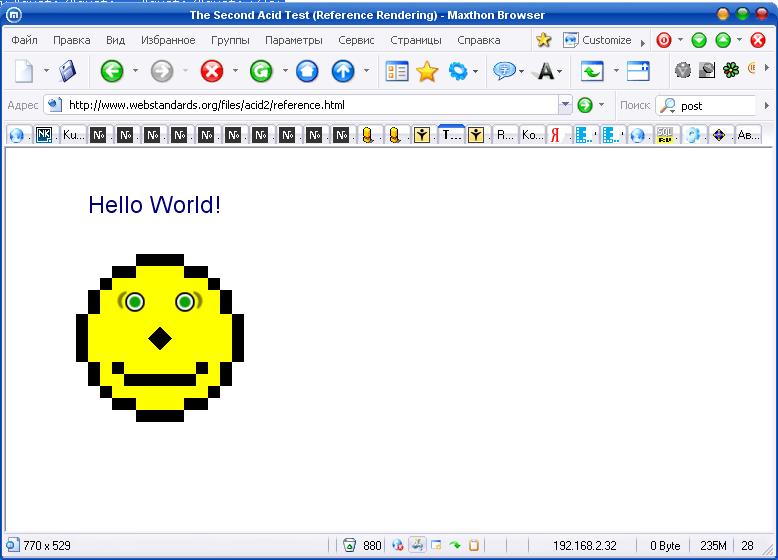The height and width of the screenshot is (560, 778).
Task: Click the speech bubble translate icon
Action: coord(504,71)
